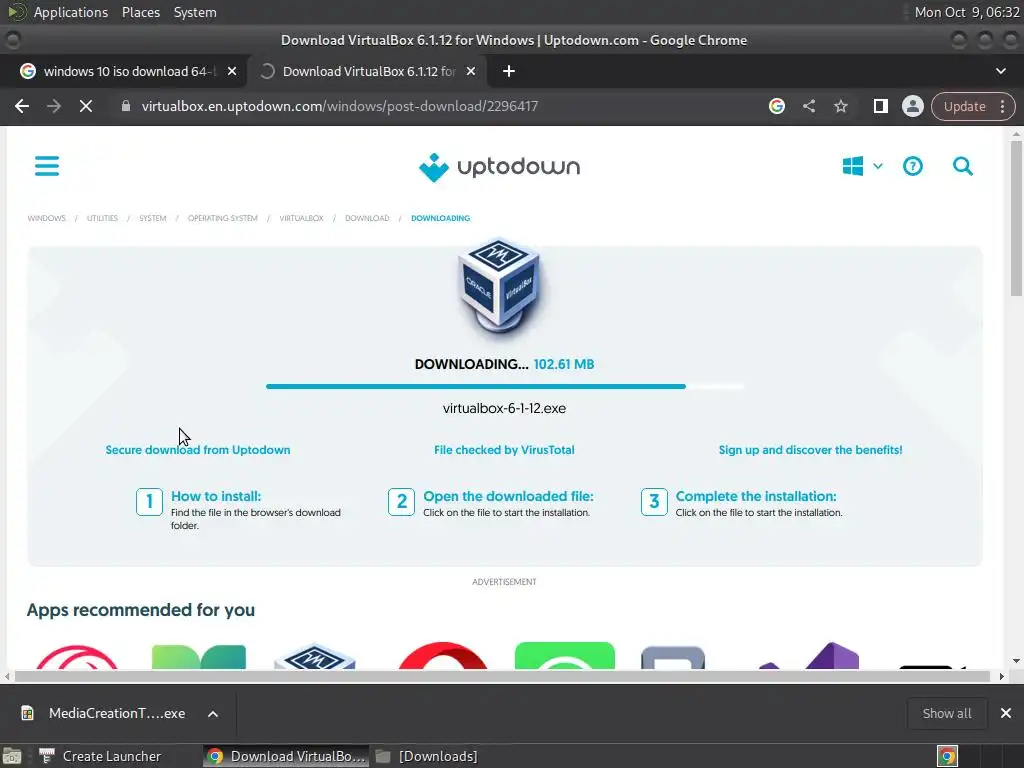The width and height of the screenshot is (1024, 768).
Task: Click the Uptodown logo
Action: [x=500, y=167]
